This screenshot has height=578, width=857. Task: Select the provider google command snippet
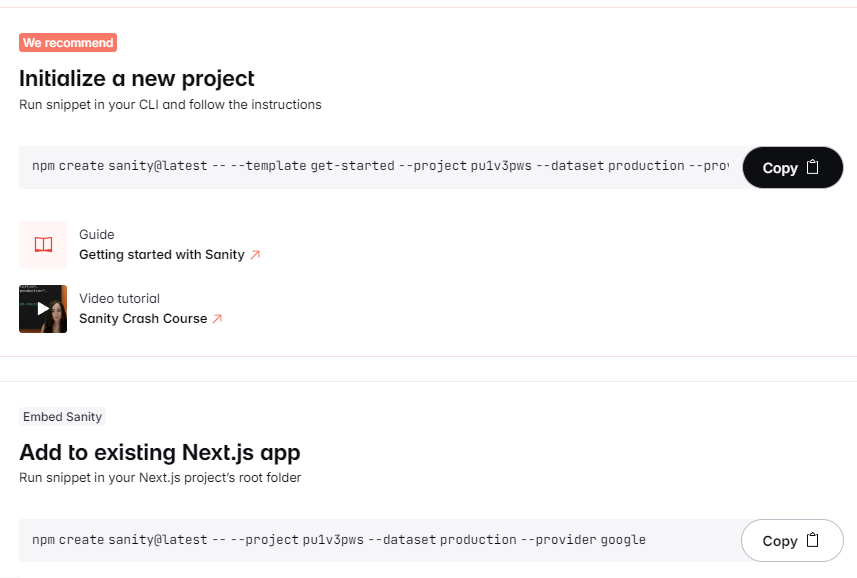coord(339,540)
